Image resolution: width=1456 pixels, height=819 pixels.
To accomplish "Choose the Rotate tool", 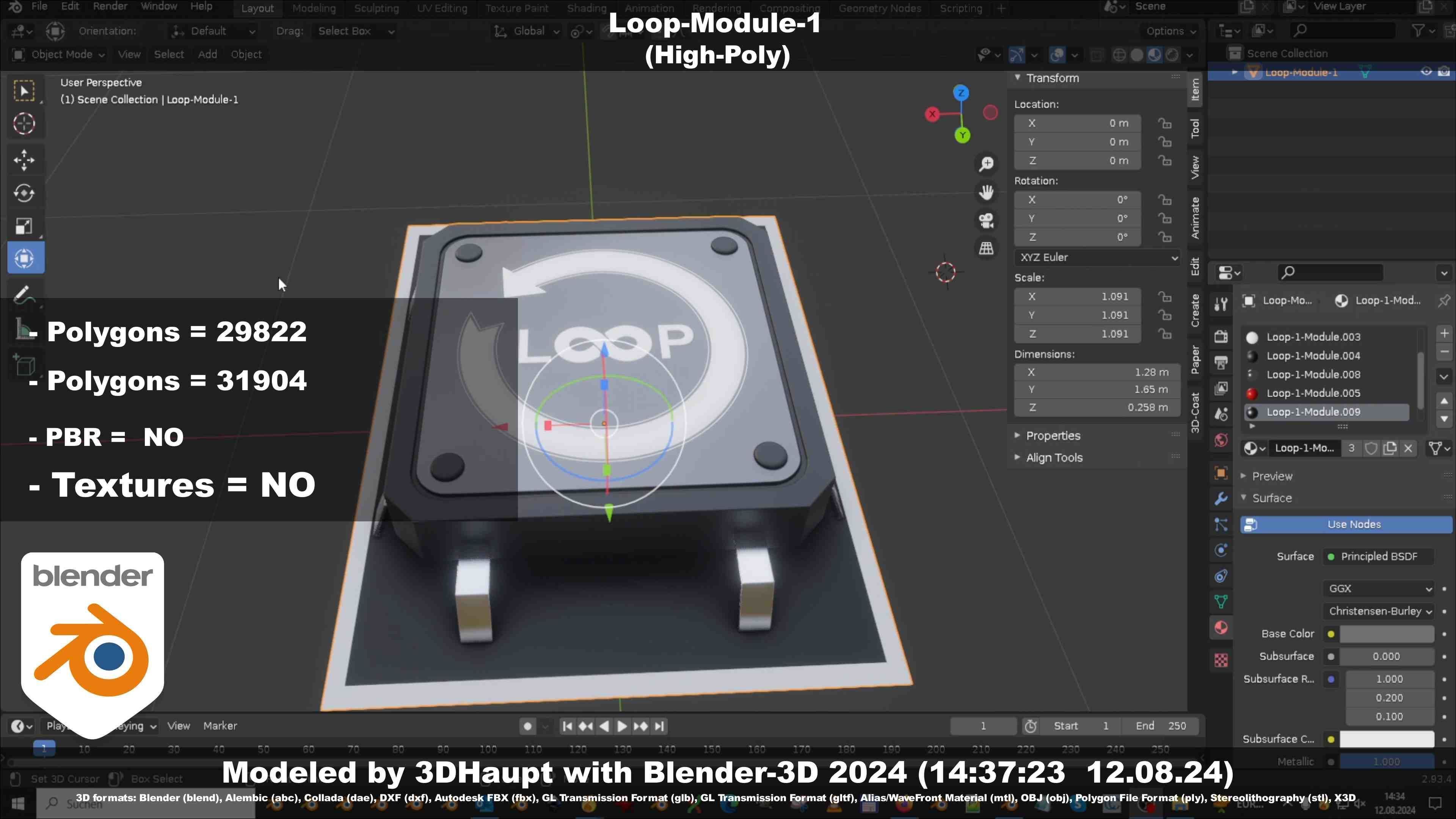I will pyautogui.click(x=24, y=193).
